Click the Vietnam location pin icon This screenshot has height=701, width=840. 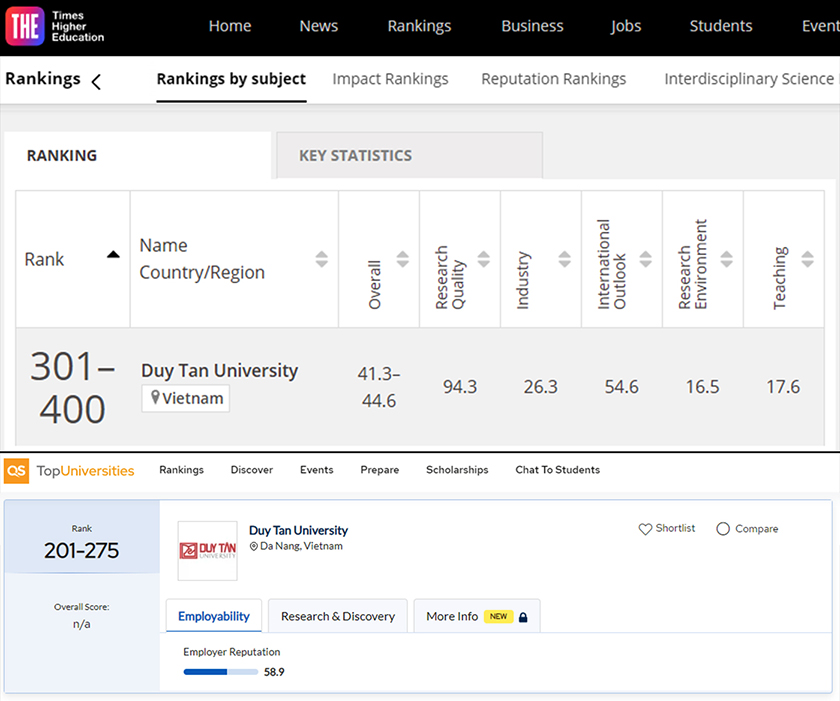(x=155, y=397)
